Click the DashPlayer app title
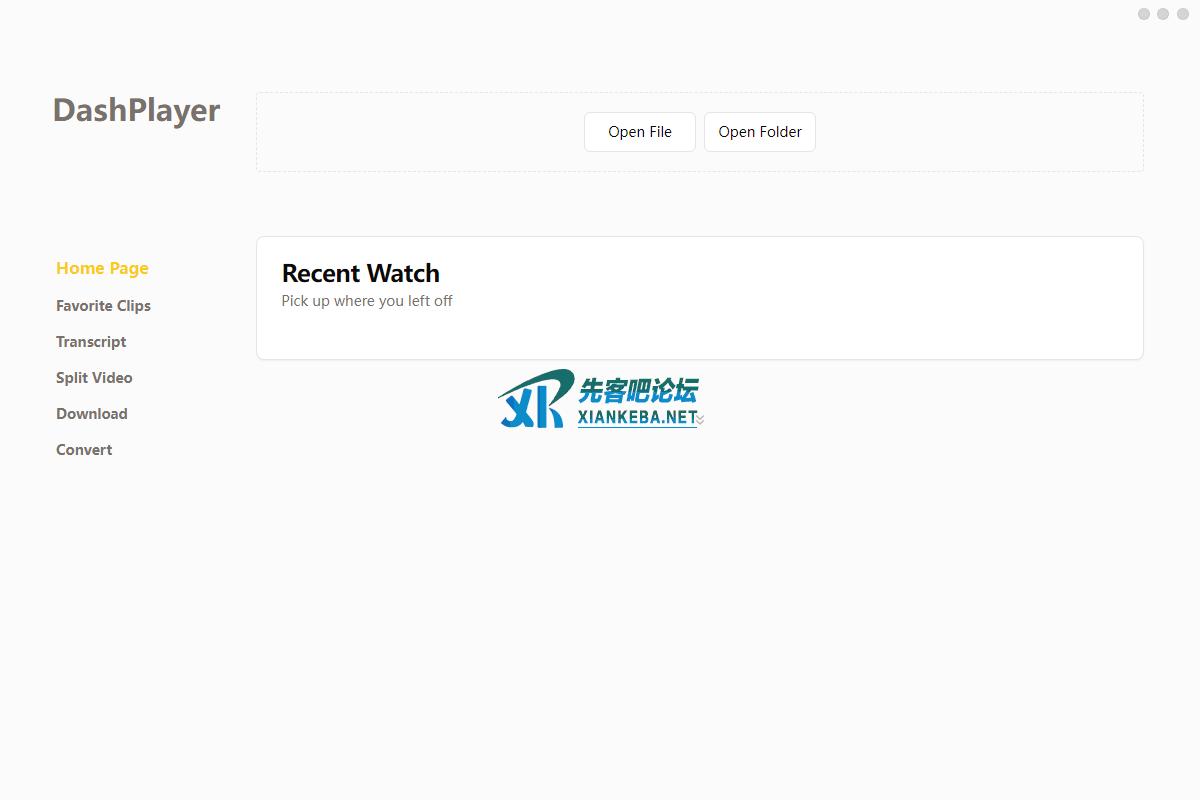Image resolution: width=1200 pixels, height=800 pixels. pos(136,110)
